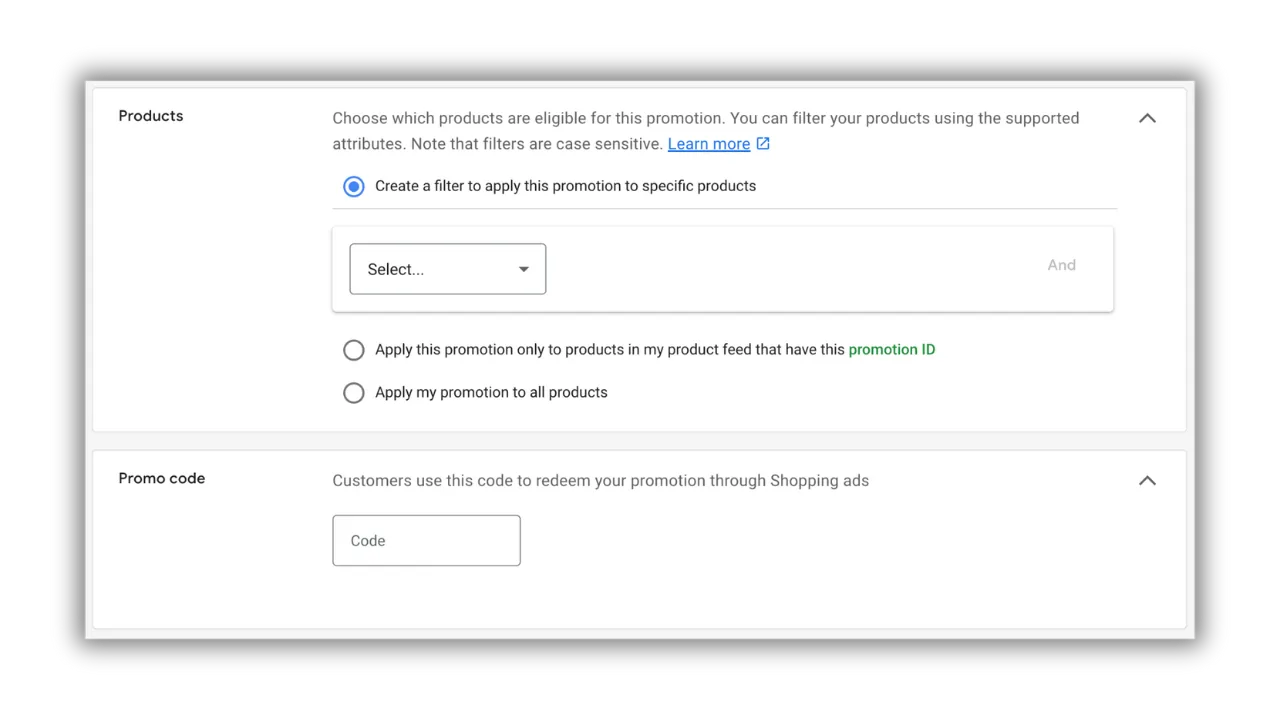Open the external link icon beside Learn more
The image size is (1280, 720).
[x=763, y=144]
